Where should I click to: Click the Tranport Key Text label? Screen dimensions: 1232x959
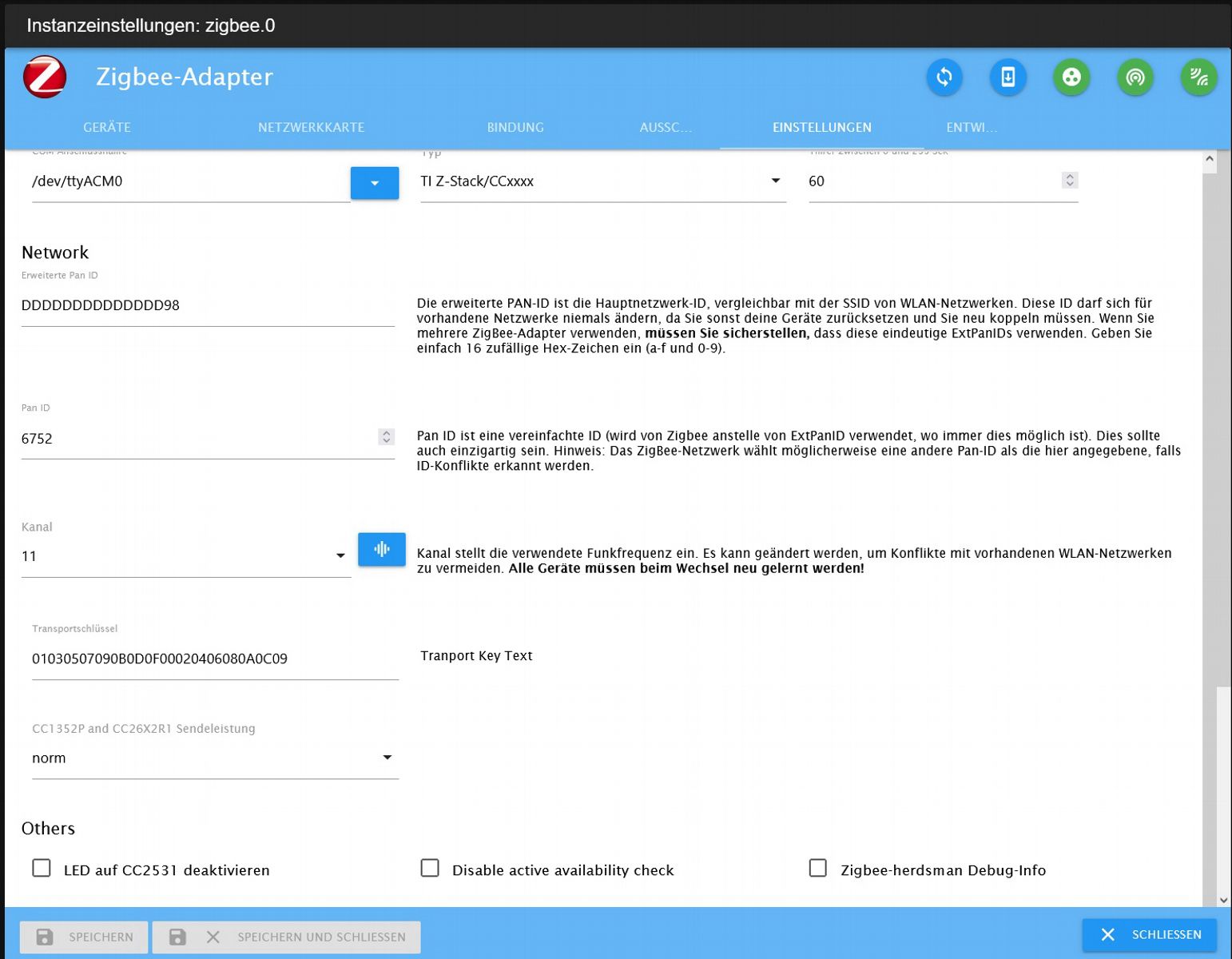476,656
